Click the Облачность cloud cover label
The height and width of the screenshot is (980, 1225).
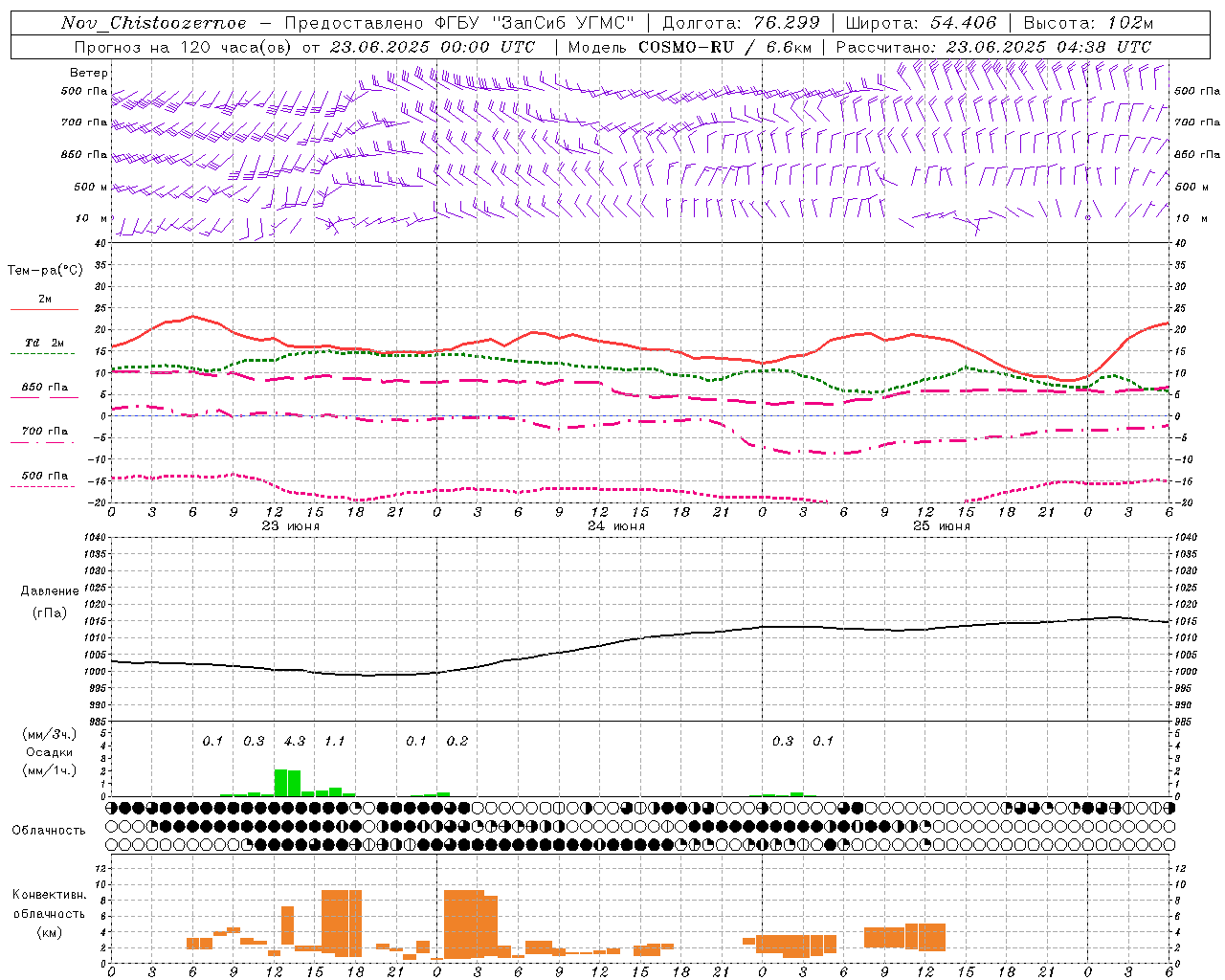pos(49,831)
